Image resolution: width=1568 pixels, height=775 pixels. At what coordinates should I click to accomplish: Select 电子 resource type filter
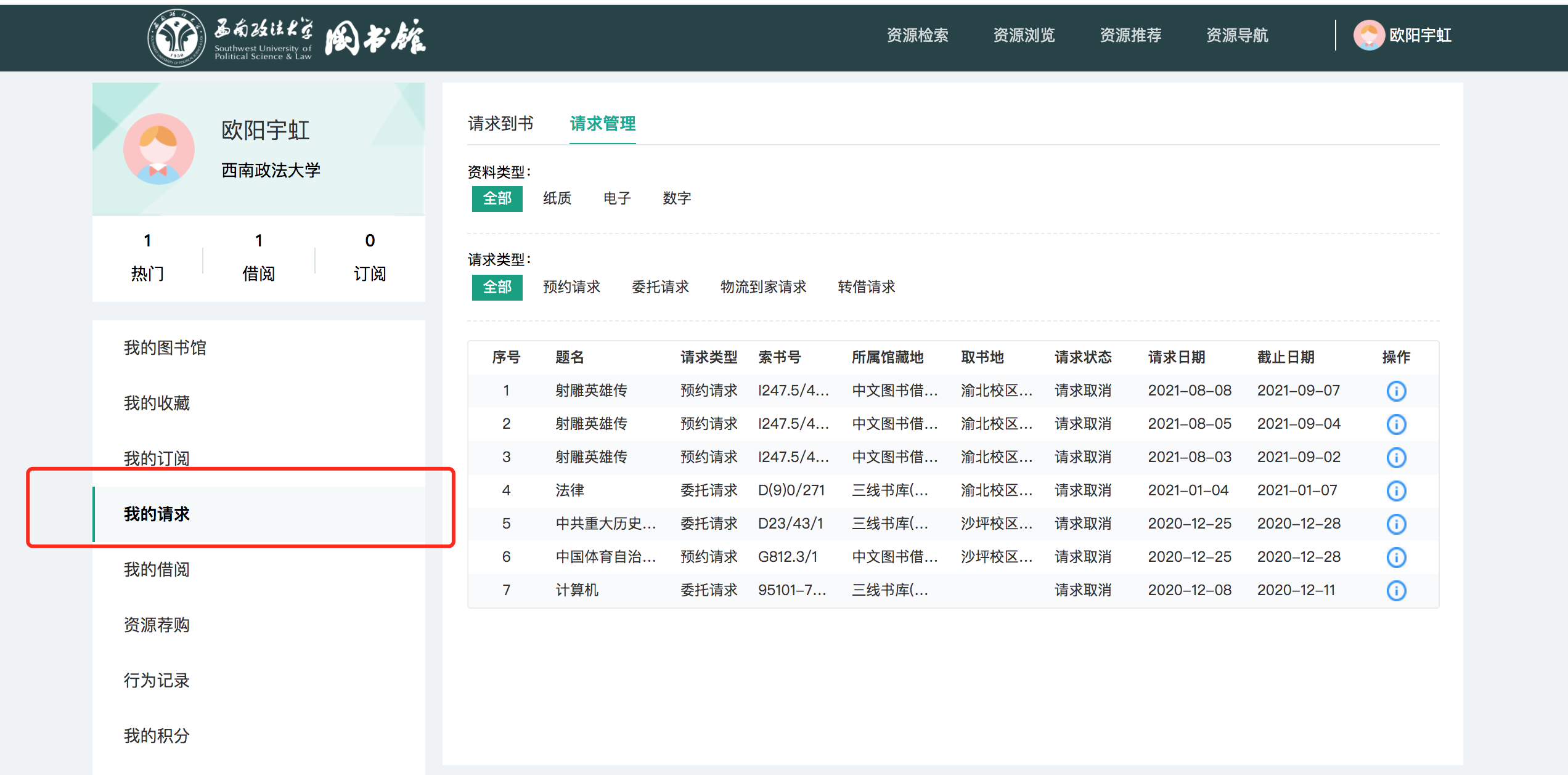click(616, 198)
